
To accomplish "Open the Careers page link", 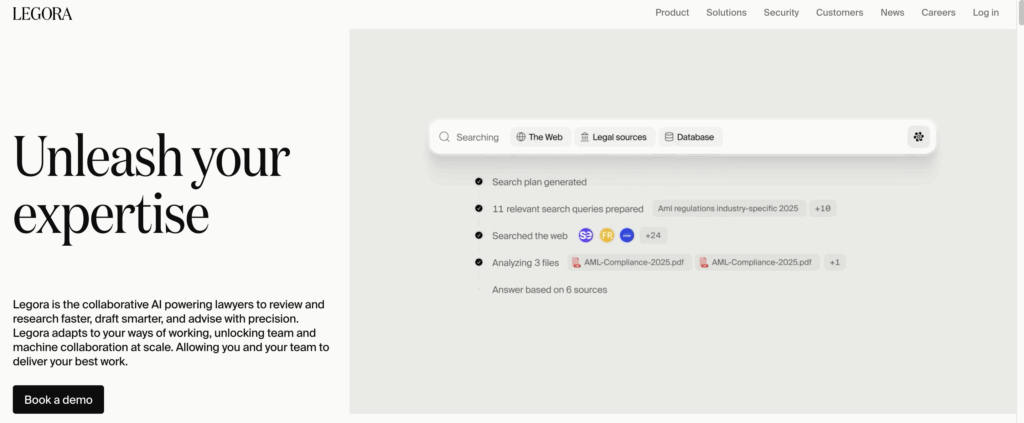I will 938,13.
